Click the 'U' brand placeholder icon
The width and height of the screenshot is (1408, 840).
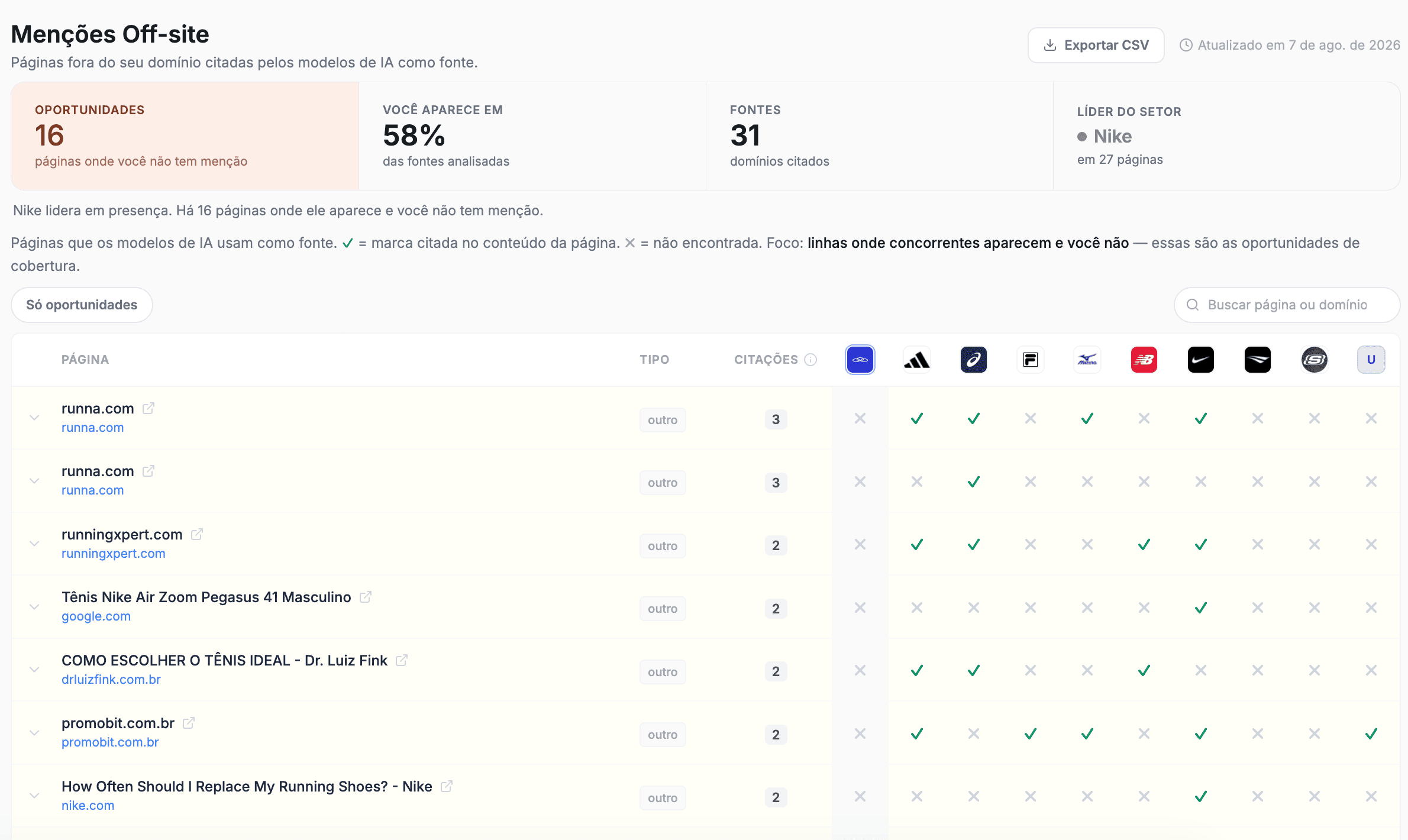(1371, 360)
